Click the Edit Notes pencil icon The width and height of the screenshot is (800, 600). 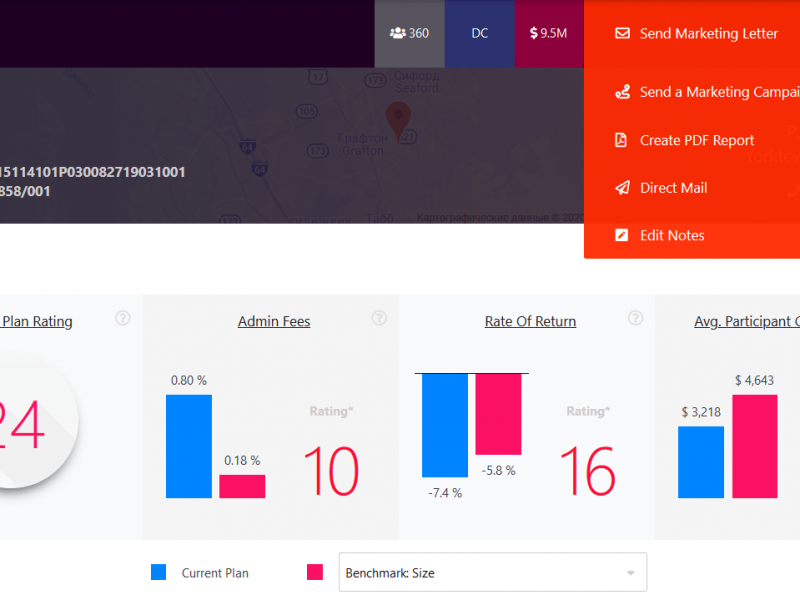point(622,235)
